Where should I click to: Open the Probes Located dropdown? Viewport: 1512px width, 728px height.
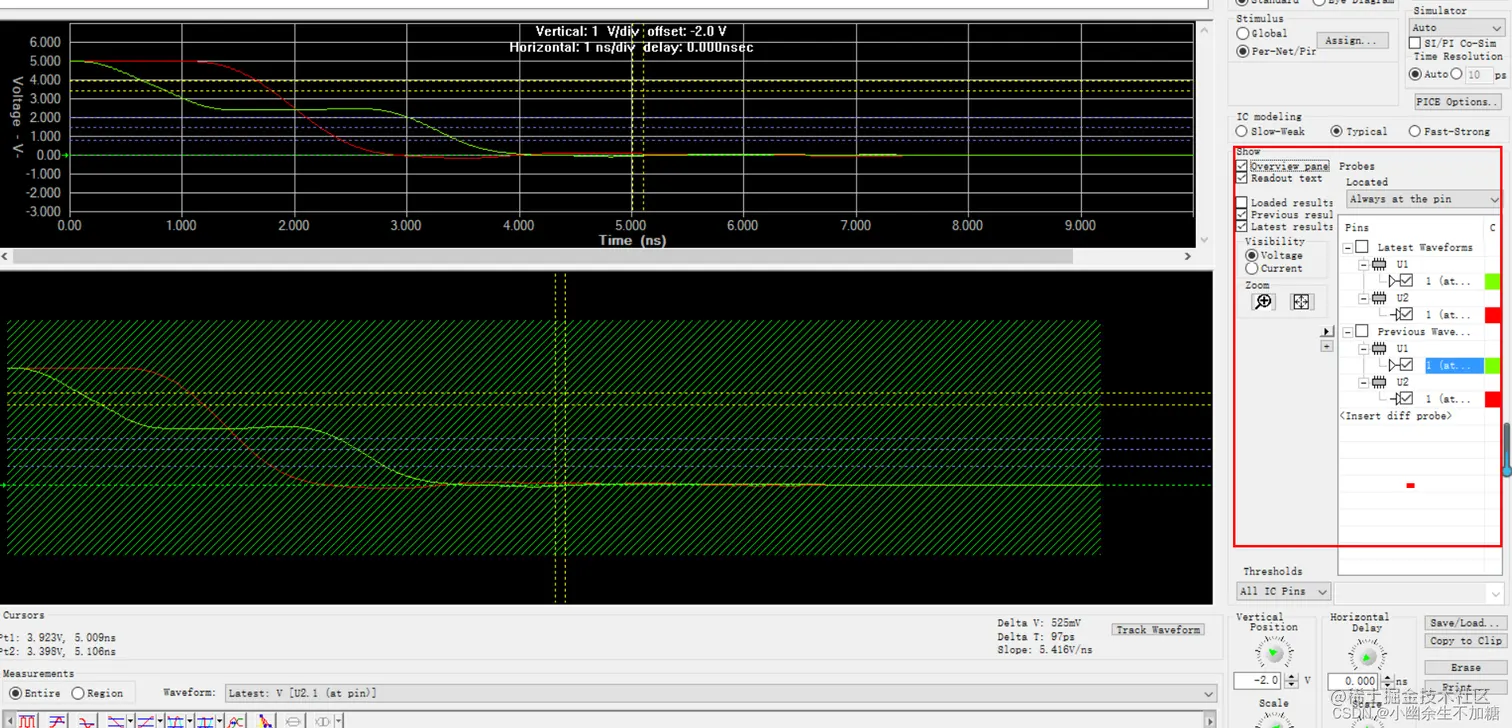point(1423,199)
